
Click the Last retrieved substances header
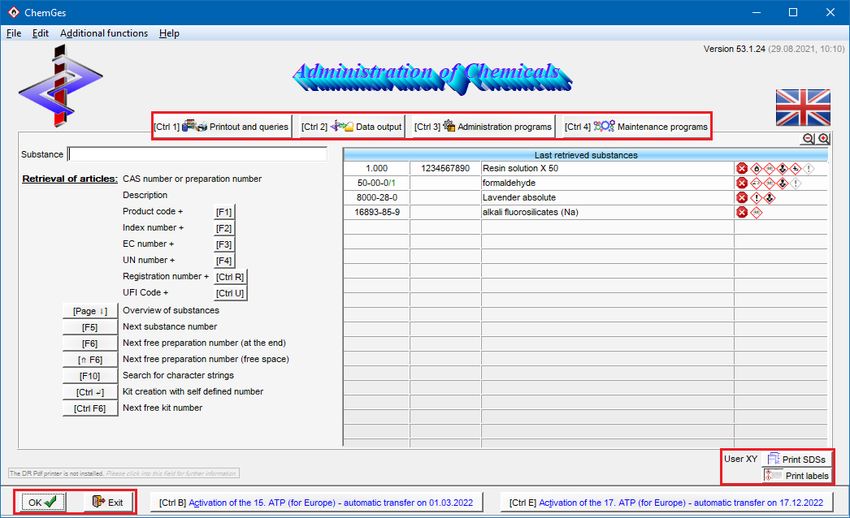[x=585, y=155]
